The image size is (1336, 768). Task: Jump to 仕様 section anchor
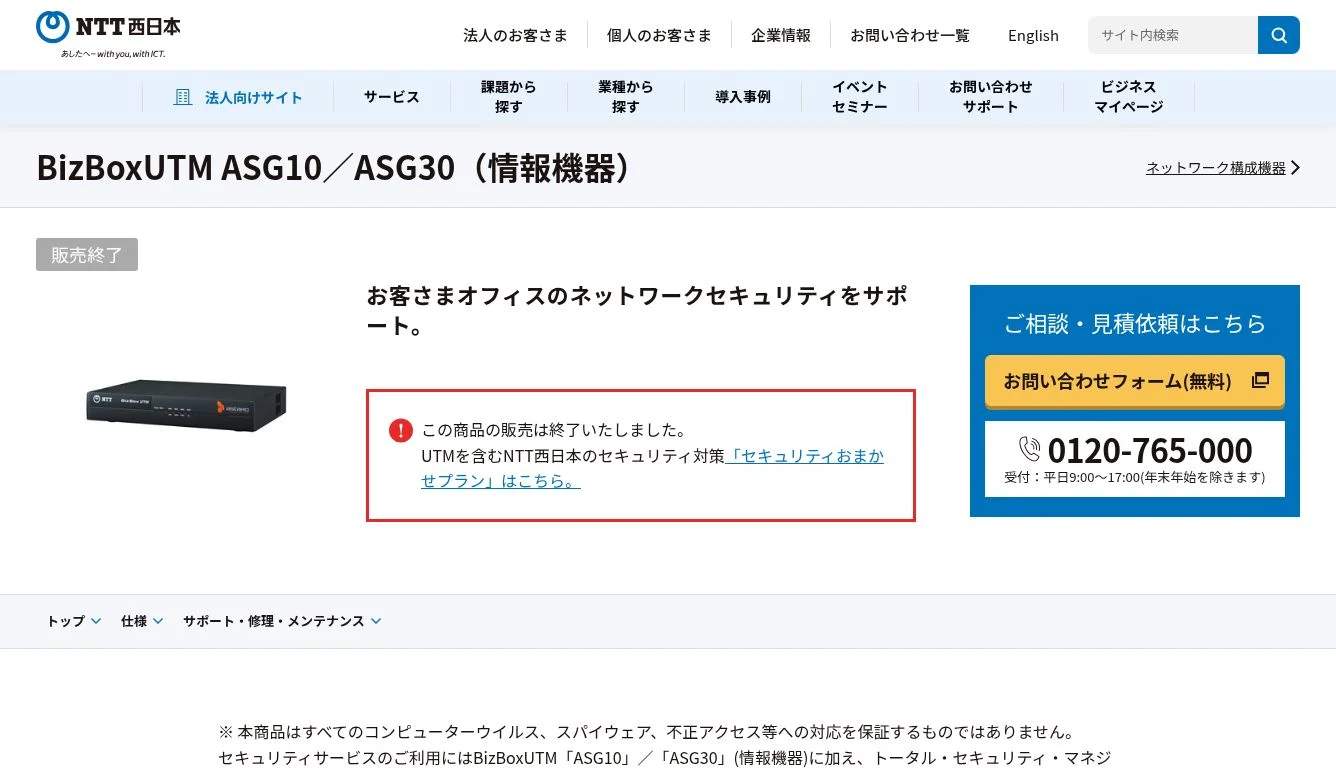[142, 621]
